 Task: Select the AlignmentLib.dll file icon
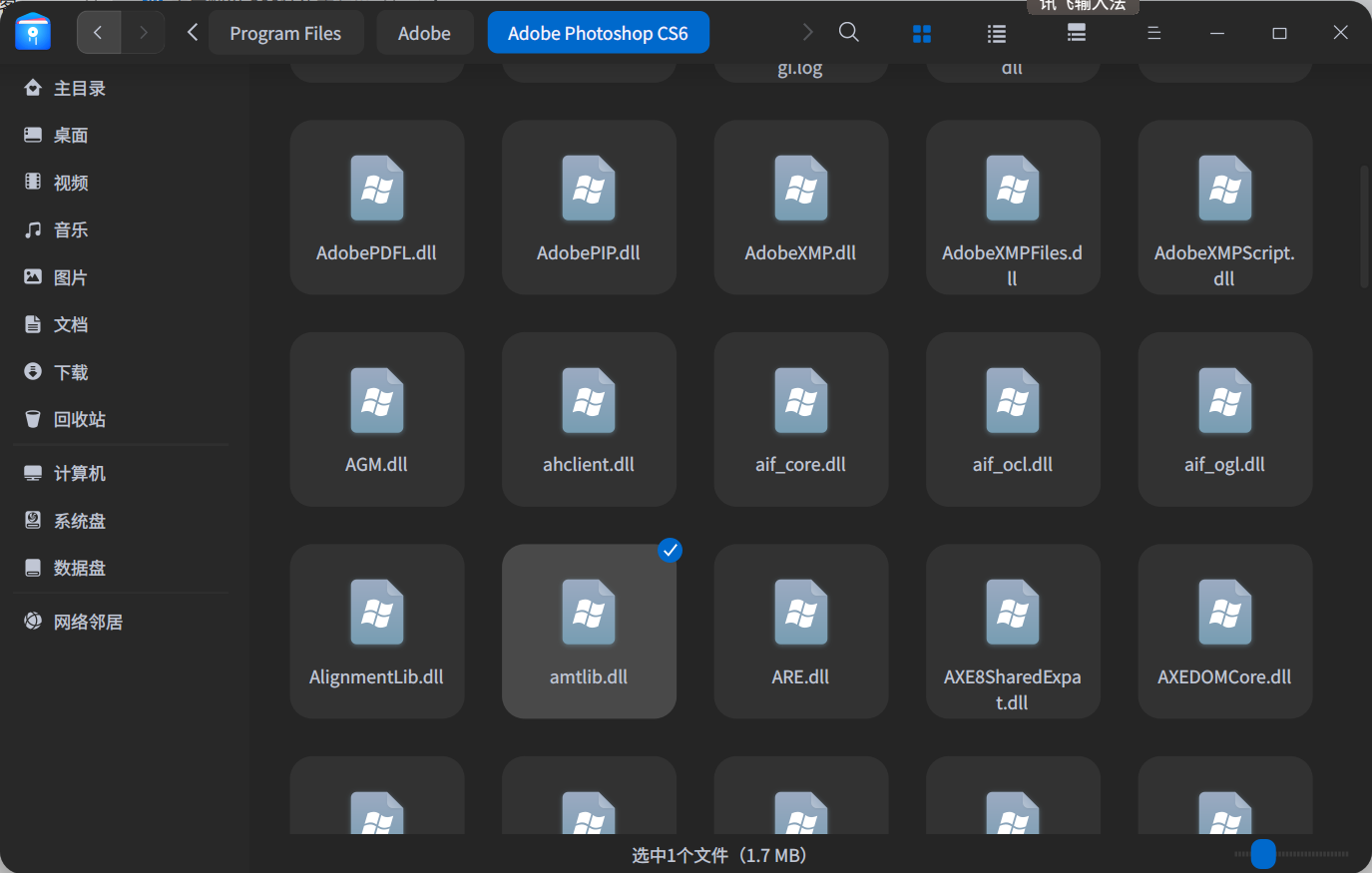coord(377,613)
